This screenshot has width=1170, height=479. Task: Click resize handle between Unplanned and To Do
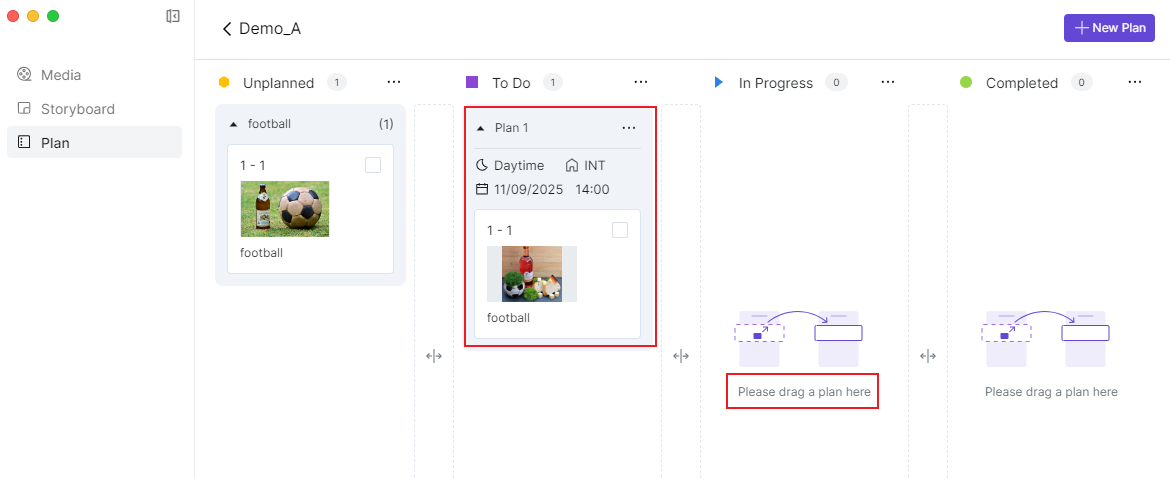point(434,356)
